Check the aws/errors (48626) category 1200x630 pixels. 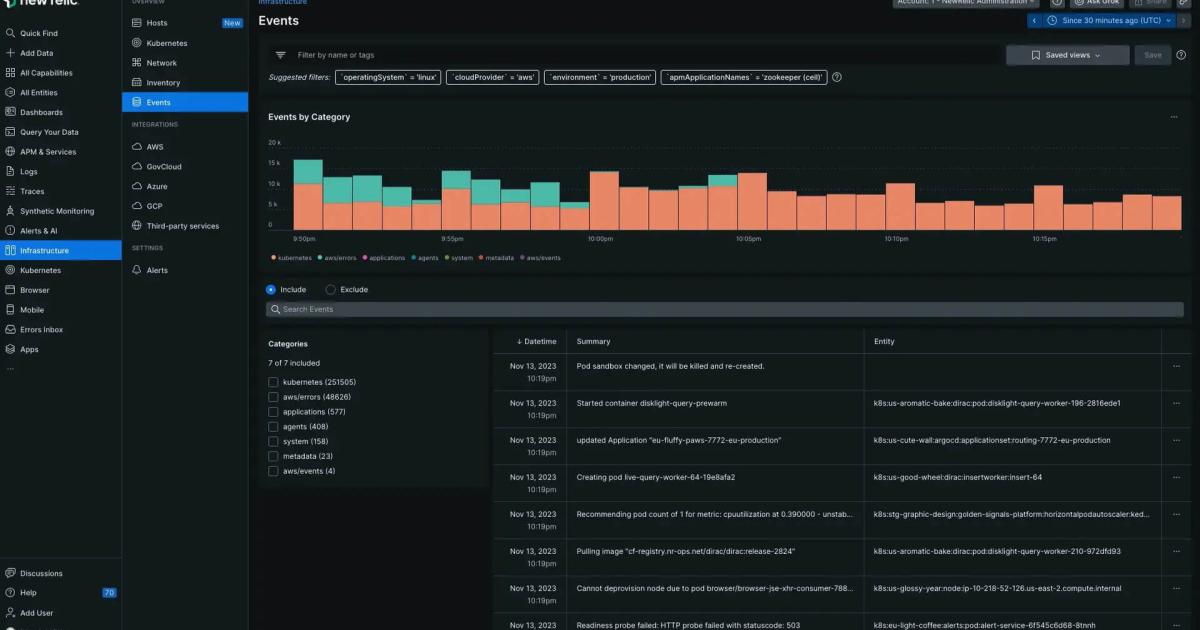pos(273,397)
